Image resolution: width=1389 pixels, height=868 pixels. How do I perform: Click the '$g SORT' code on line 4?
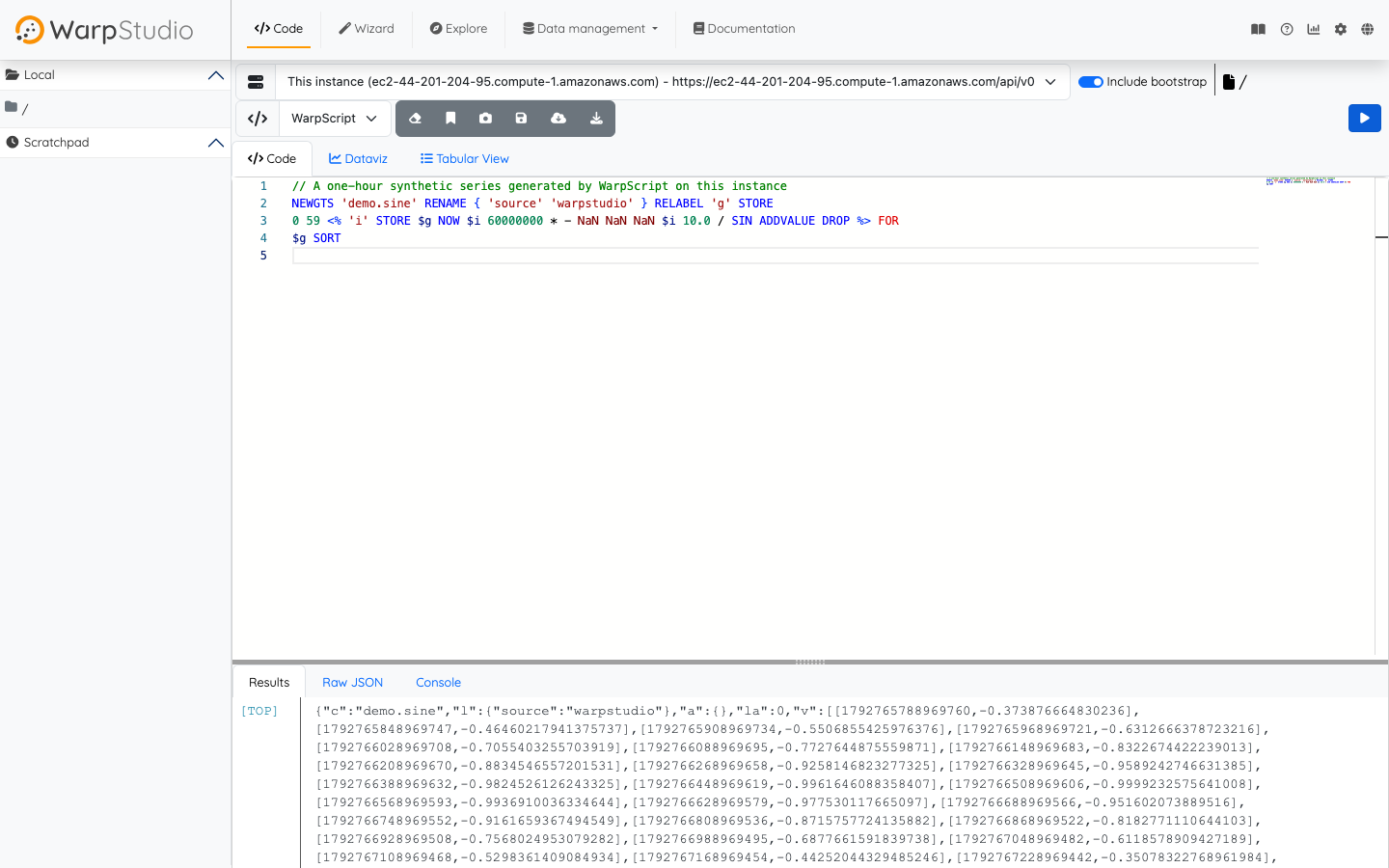click(316, 238)
